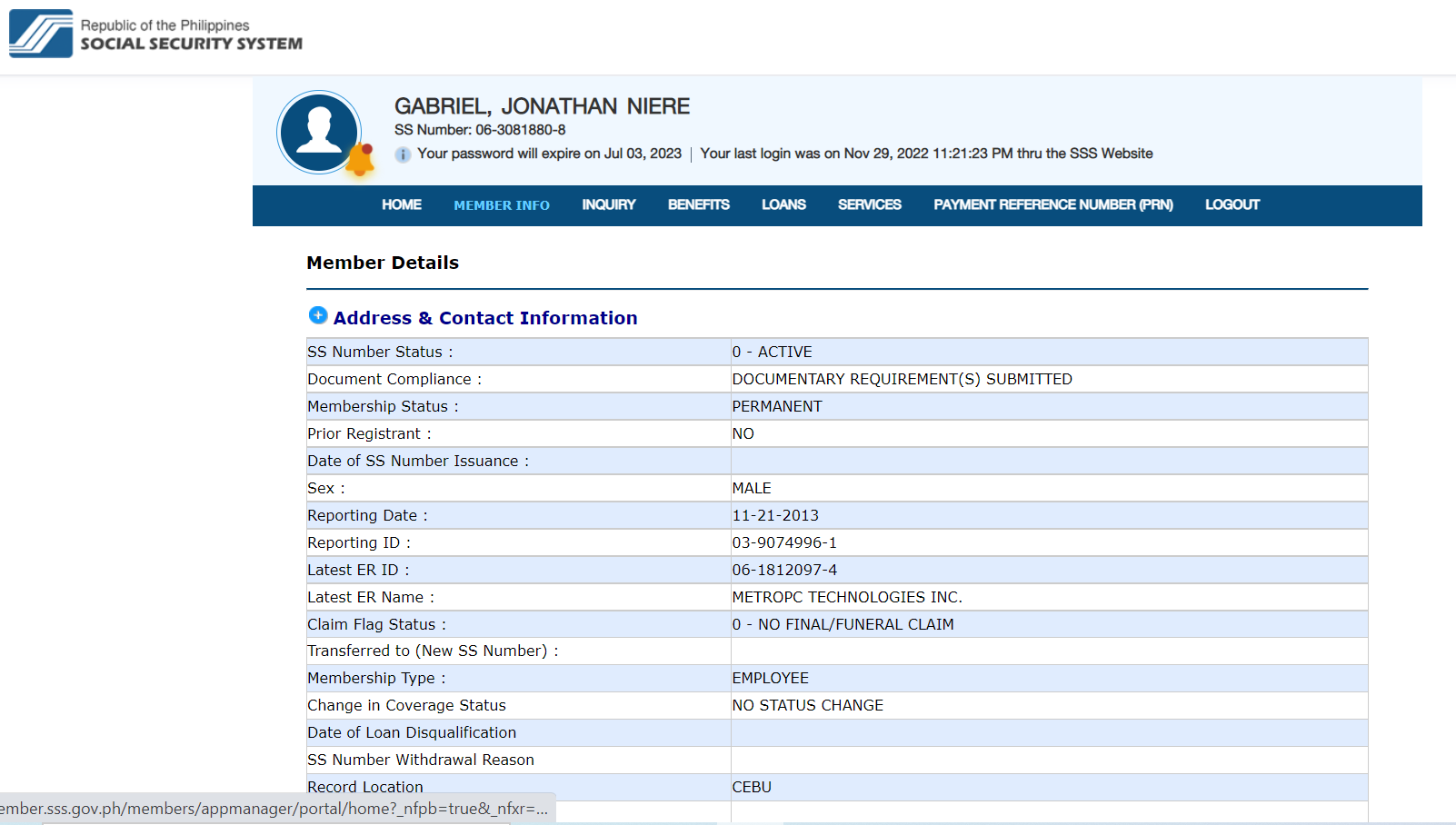Click the Reporting ID value 03-9074996-1
Screen dimensions: 1456x825
click(x=784, y=542)
